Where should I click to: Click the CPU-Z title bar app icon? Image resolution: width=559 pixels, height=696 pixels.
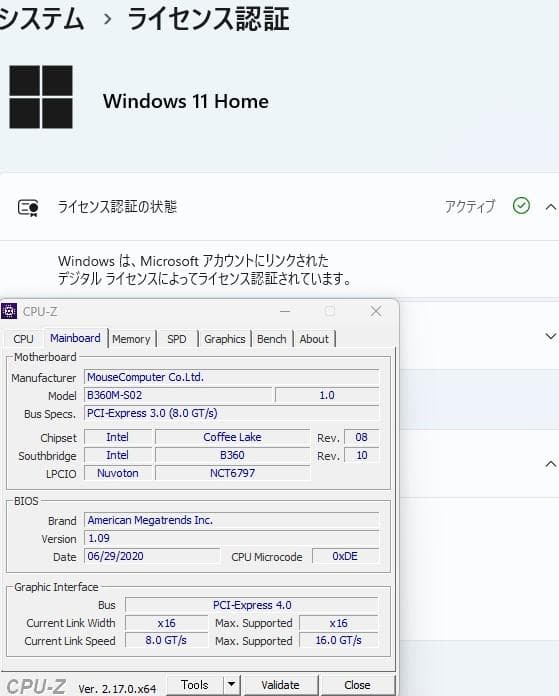[9, 311]
